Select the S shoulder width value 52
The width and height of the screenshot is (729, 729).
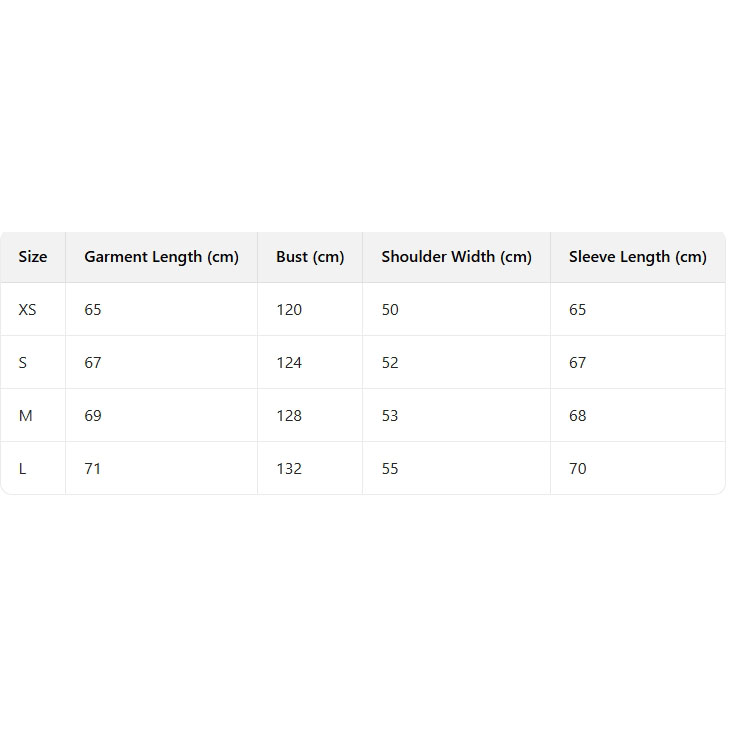(x=390, y=363)
